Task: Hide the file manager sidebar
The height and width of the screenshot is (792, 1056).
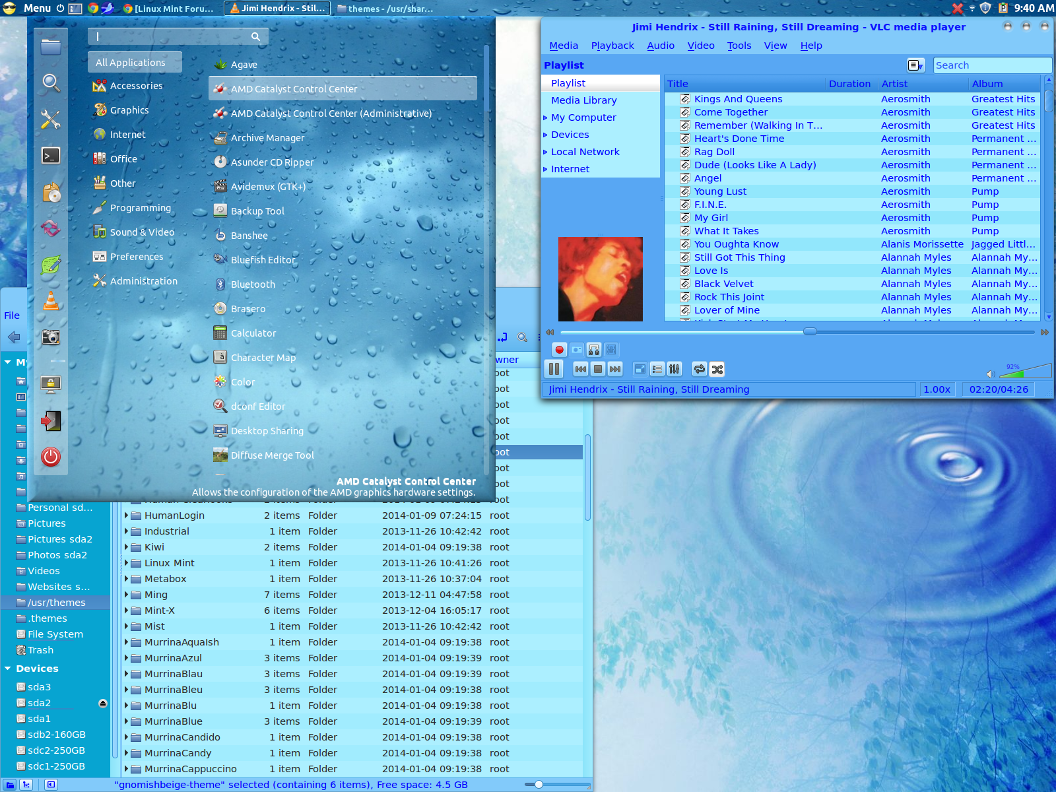Action: click(x=51, y=785)
